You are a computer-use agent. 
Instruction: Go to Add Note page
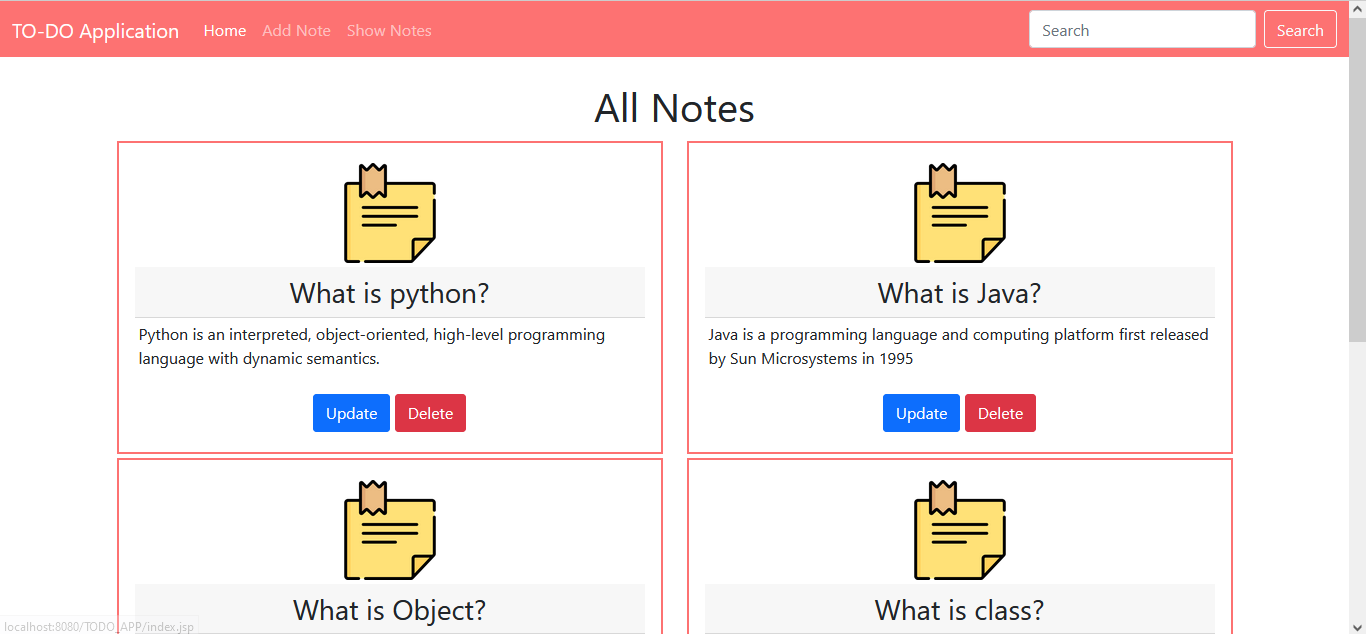pos(296,31)
